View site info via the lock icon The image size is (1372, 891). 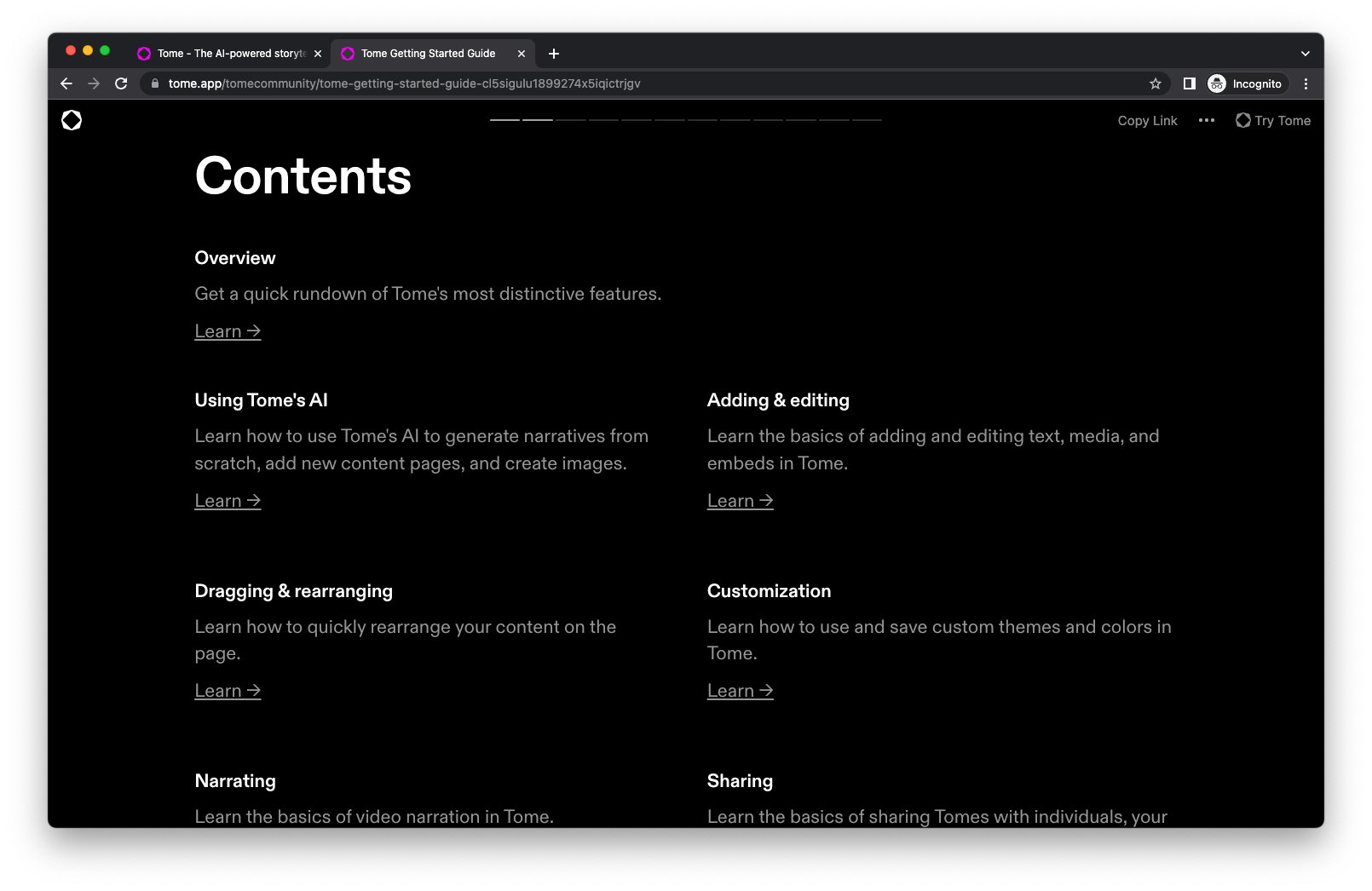pyautogui.click(x=155, y=83)
